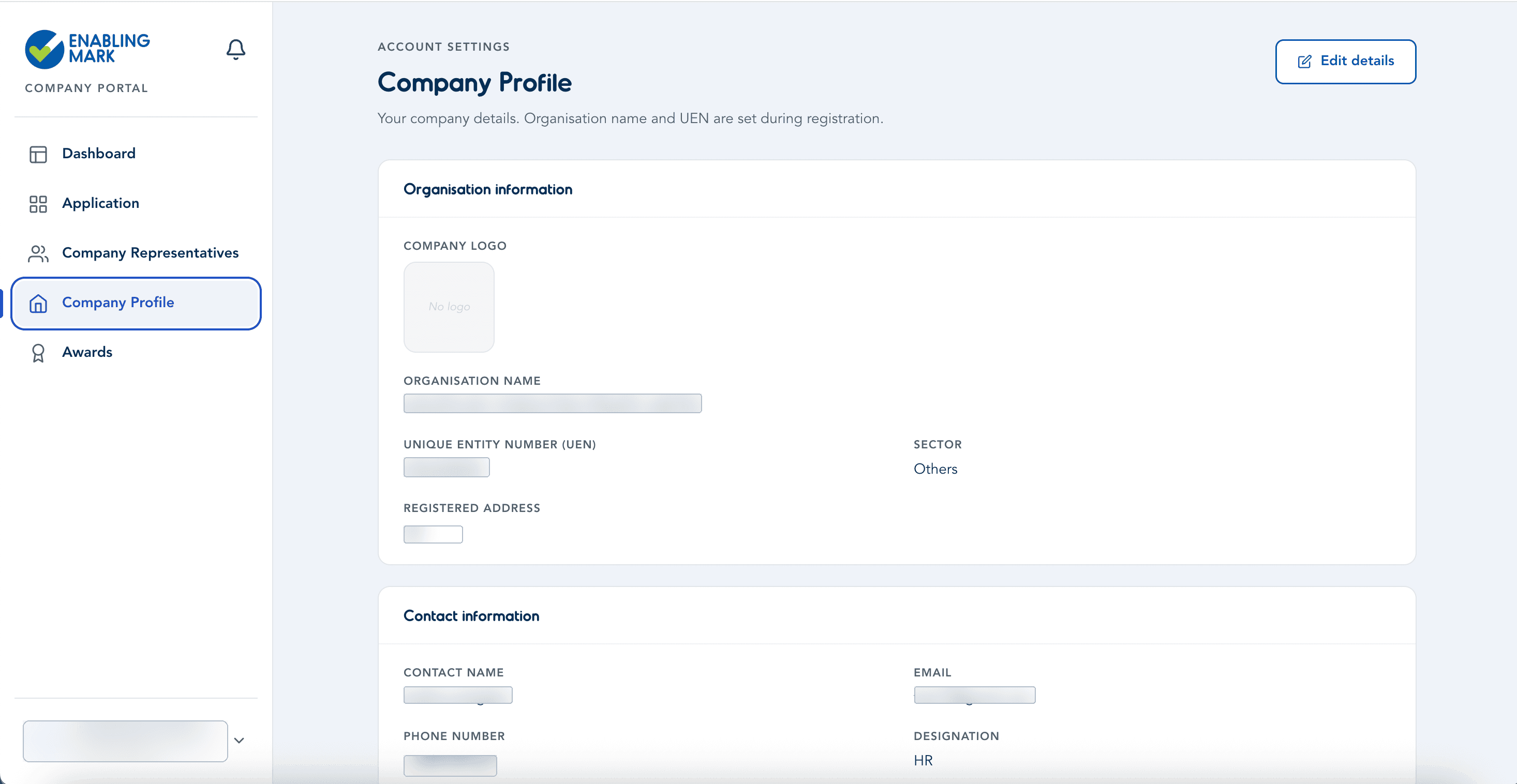The width and height of the screenshot is (1517, 784).
Task: Click the REGISTERED ADDRESS label
Action: click(472, 508)
